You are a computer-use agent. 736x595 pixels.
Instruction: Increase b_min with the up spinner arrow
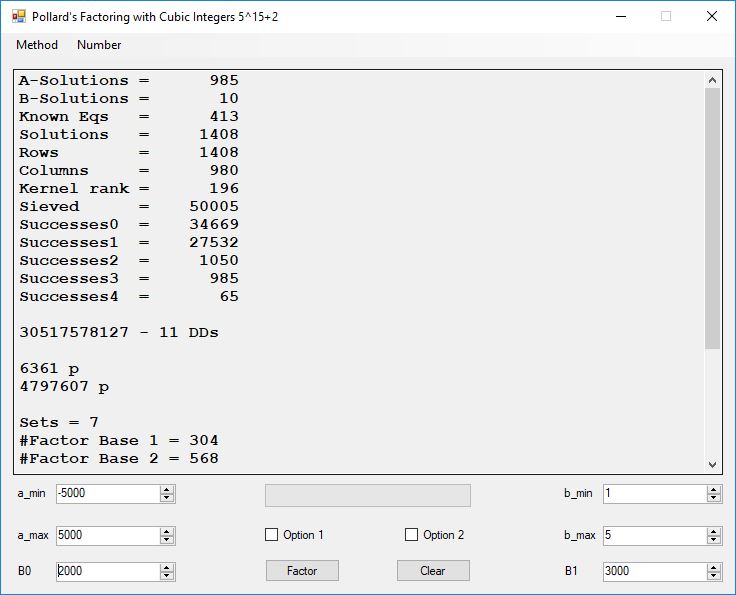click(714, 489)
